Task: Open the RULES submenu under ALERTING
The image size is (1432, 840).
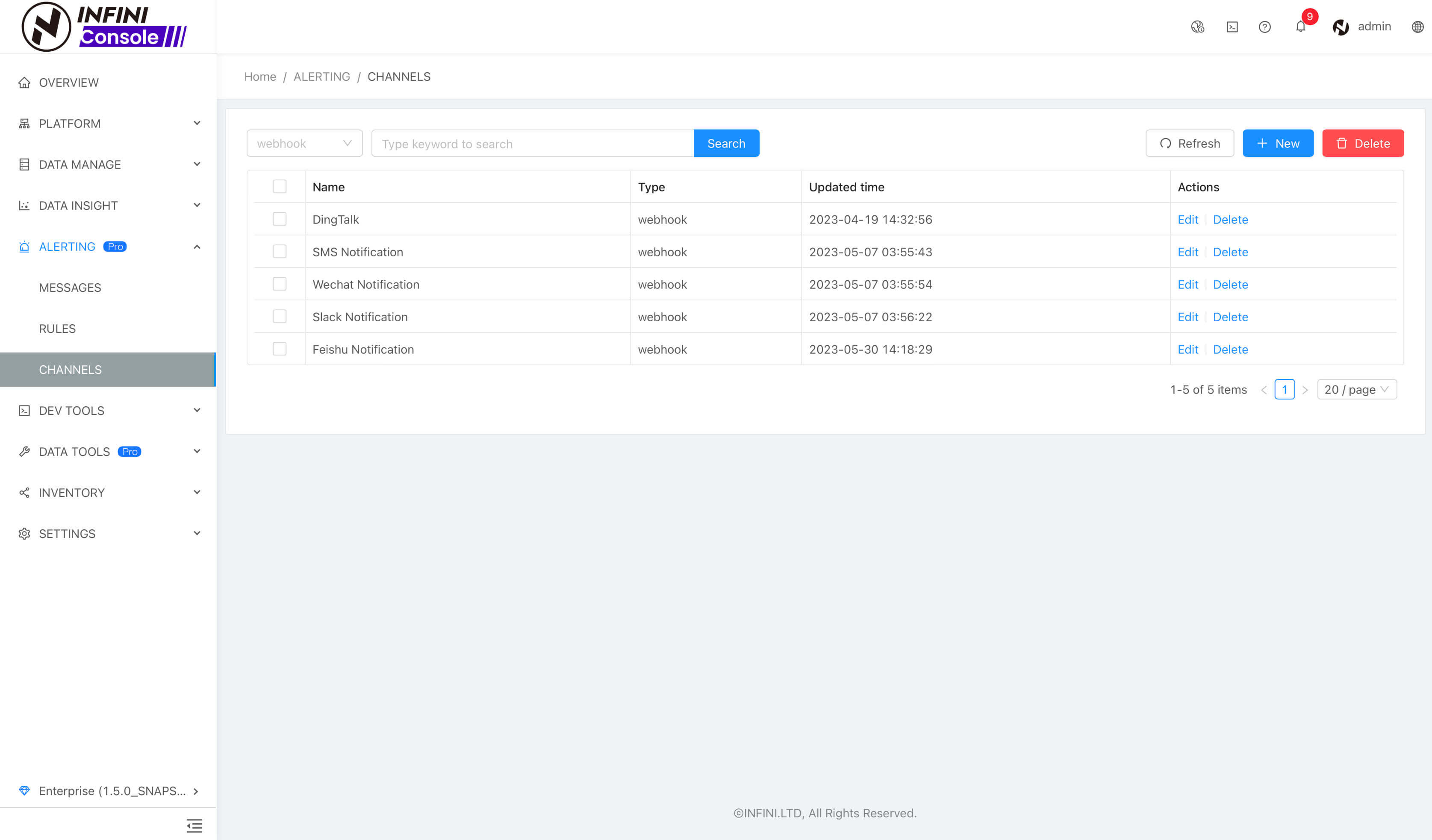Action: pos(56,328)
